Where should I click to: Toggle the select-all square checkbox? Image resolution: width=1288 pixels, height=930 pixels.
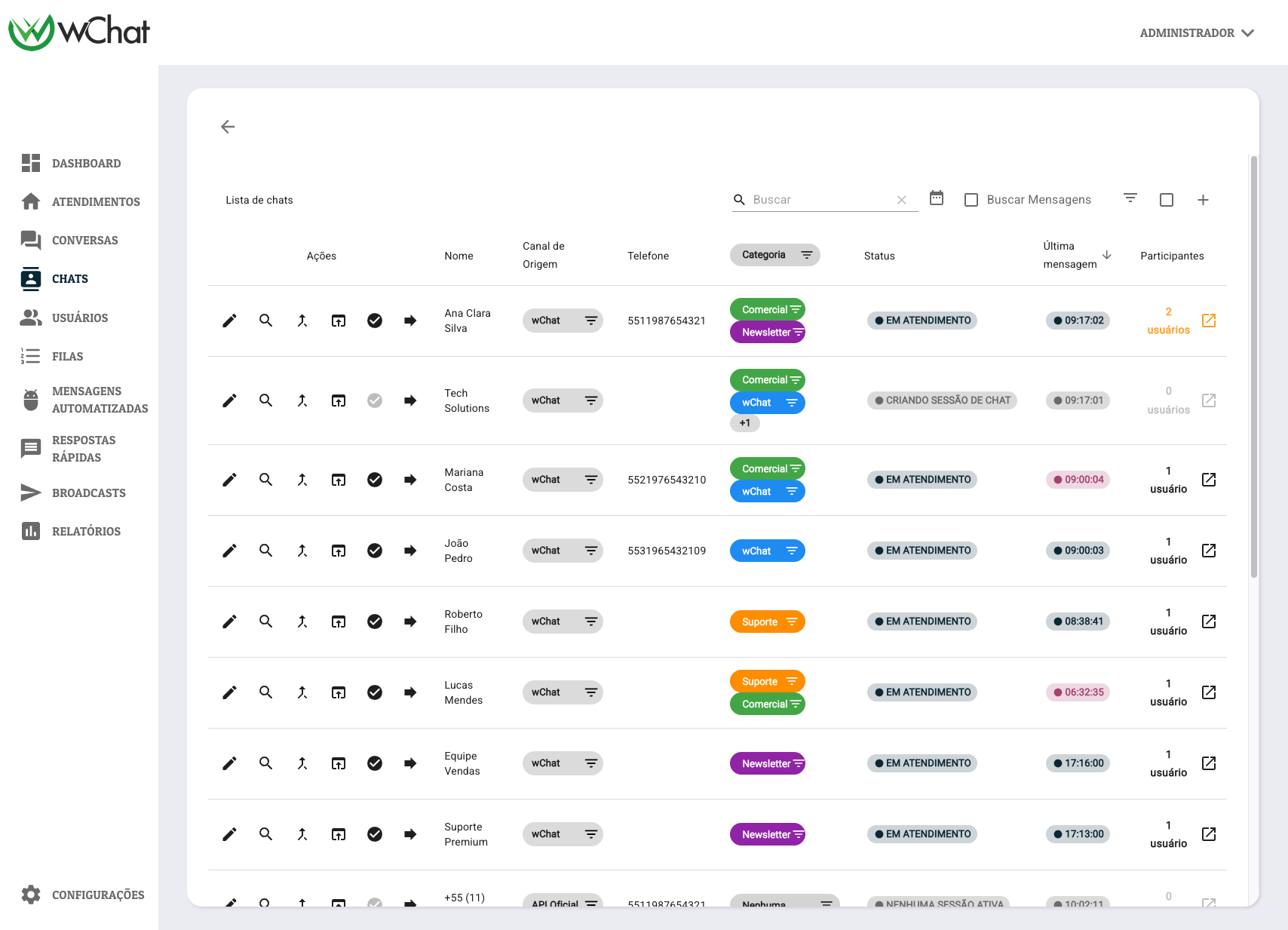1167,200
